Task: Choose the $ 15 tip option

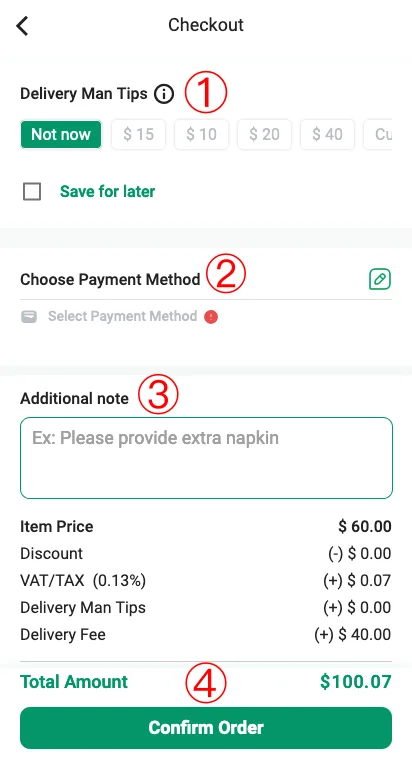Action: pos(138,134)
